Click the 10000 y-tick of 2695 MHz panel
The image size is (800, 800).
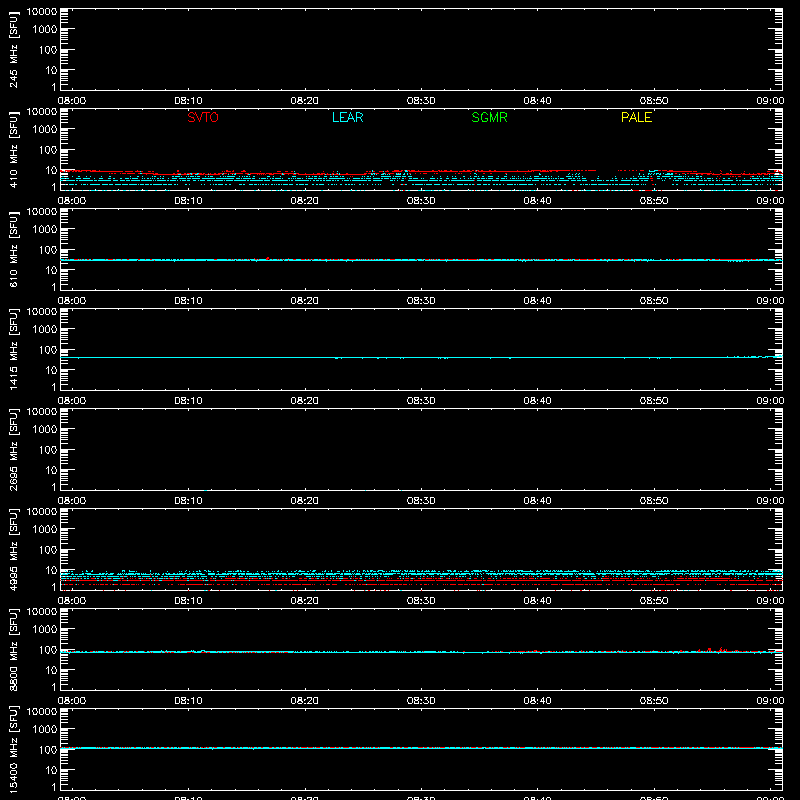[42, 412]
